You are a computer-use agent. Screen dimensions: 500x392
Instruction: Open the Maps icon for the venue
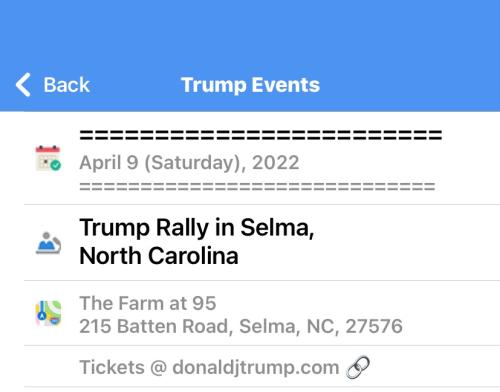coord(48,313)
